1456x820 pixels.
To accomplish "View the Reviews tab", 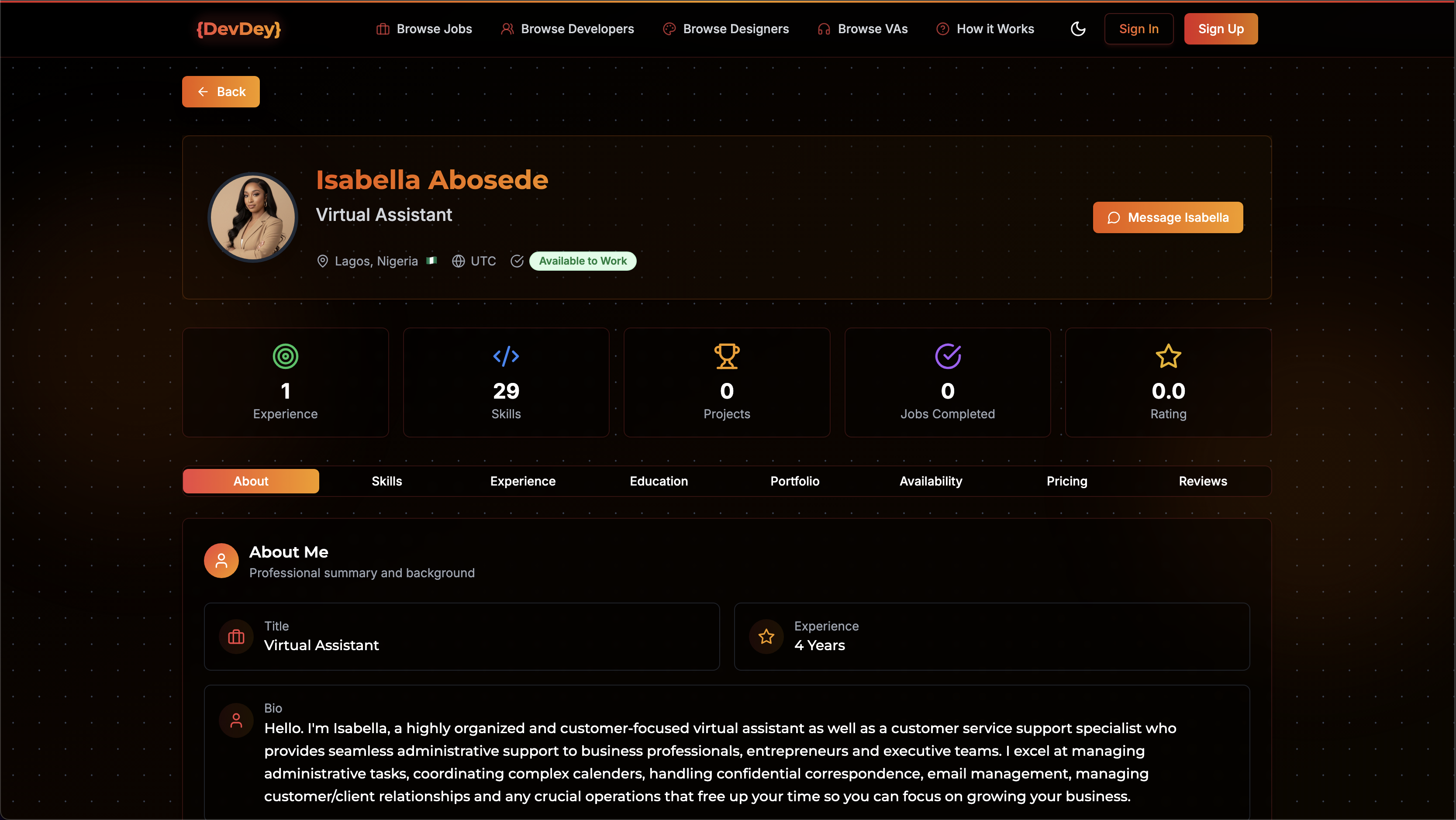I will click(x=1202, y=481).
